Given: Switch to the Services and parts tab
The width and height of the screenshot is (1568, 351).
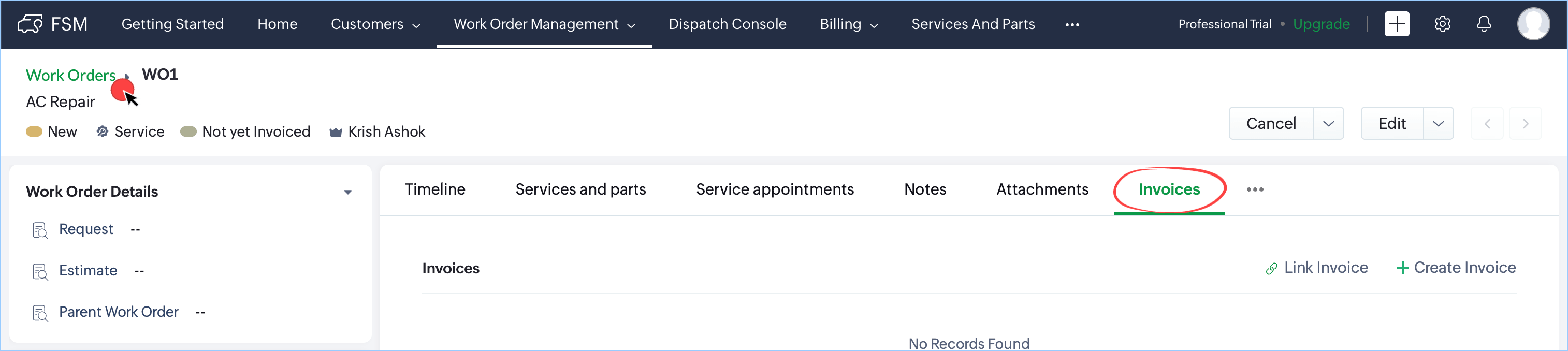Looking at the screenshot, I should tap(580, 190).
